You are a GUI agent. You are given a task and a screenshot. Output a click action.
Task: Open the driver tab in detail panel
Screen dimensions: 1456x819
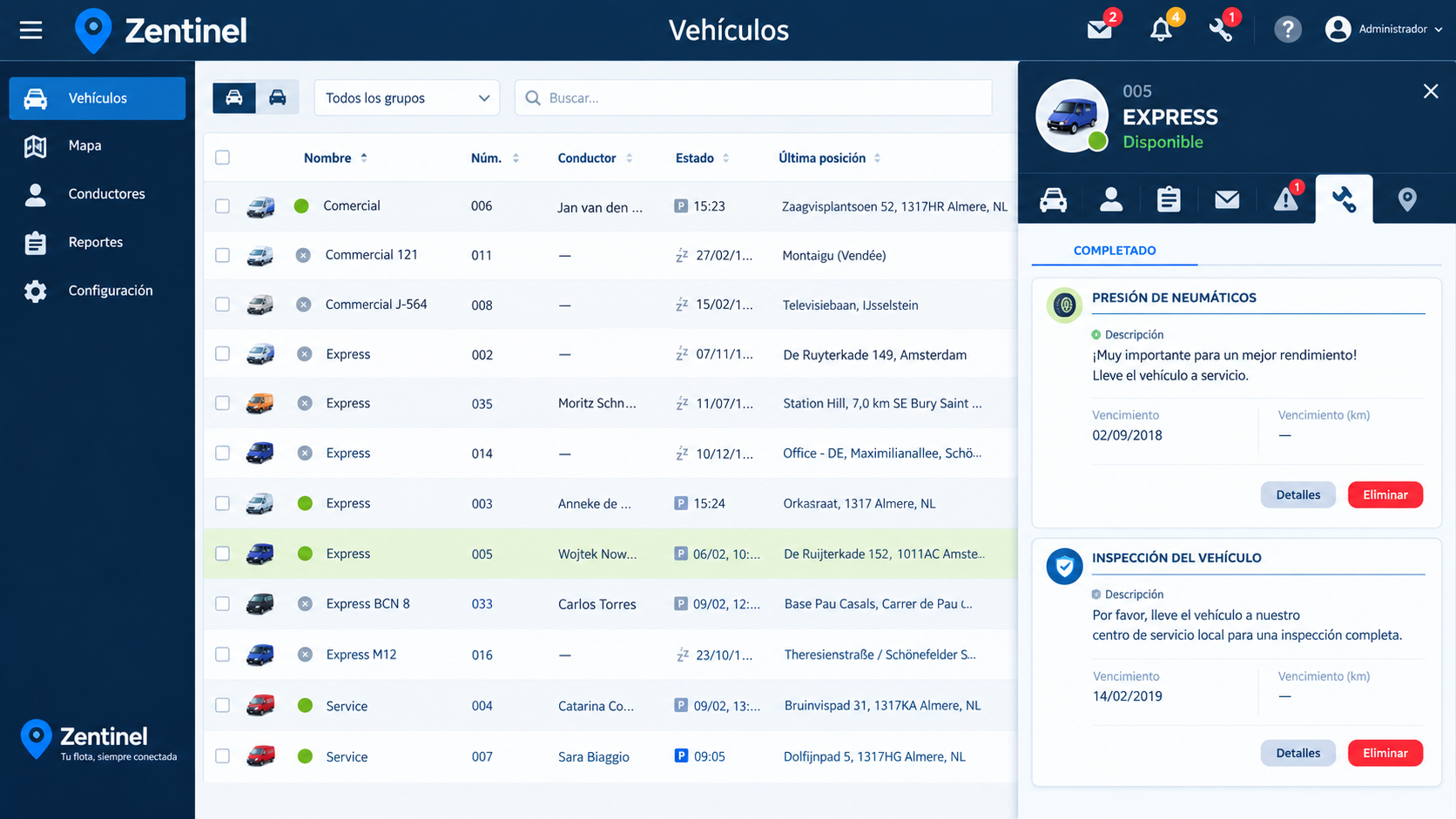pos(1110,199)
